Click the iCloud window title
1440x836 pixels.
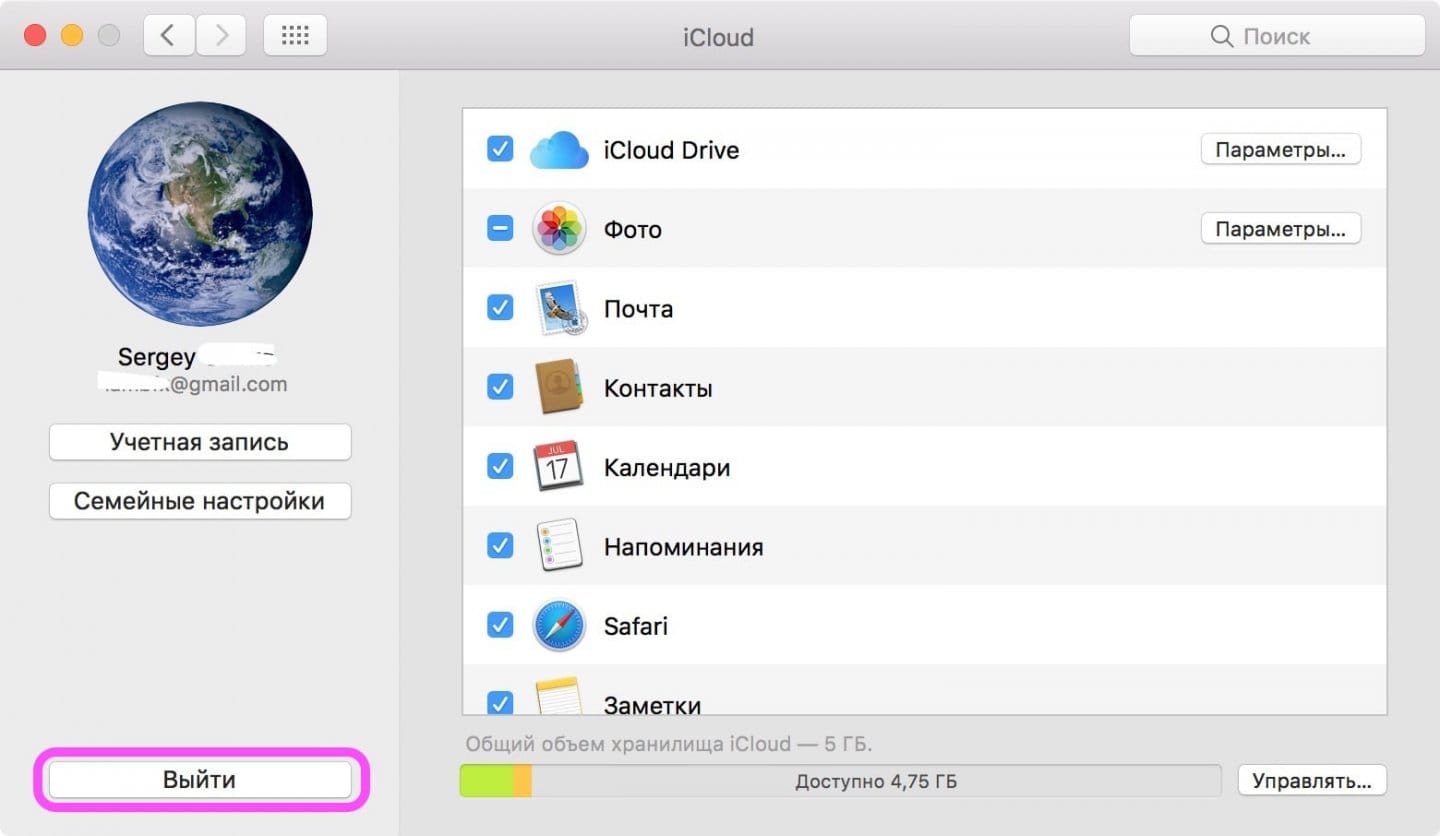click(x=718, y=38)
